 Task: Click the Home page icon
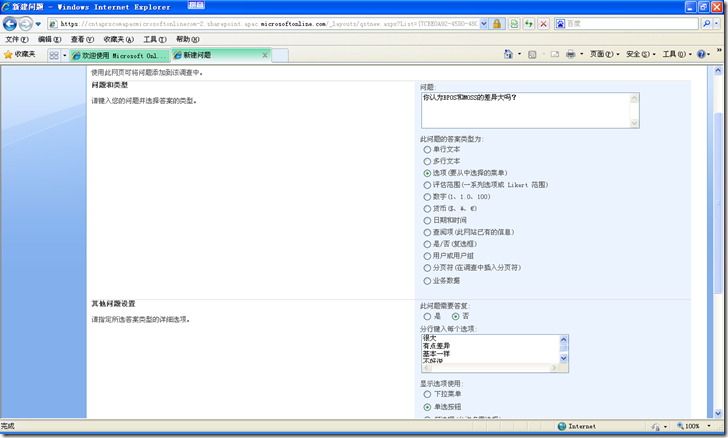(508, 54)
